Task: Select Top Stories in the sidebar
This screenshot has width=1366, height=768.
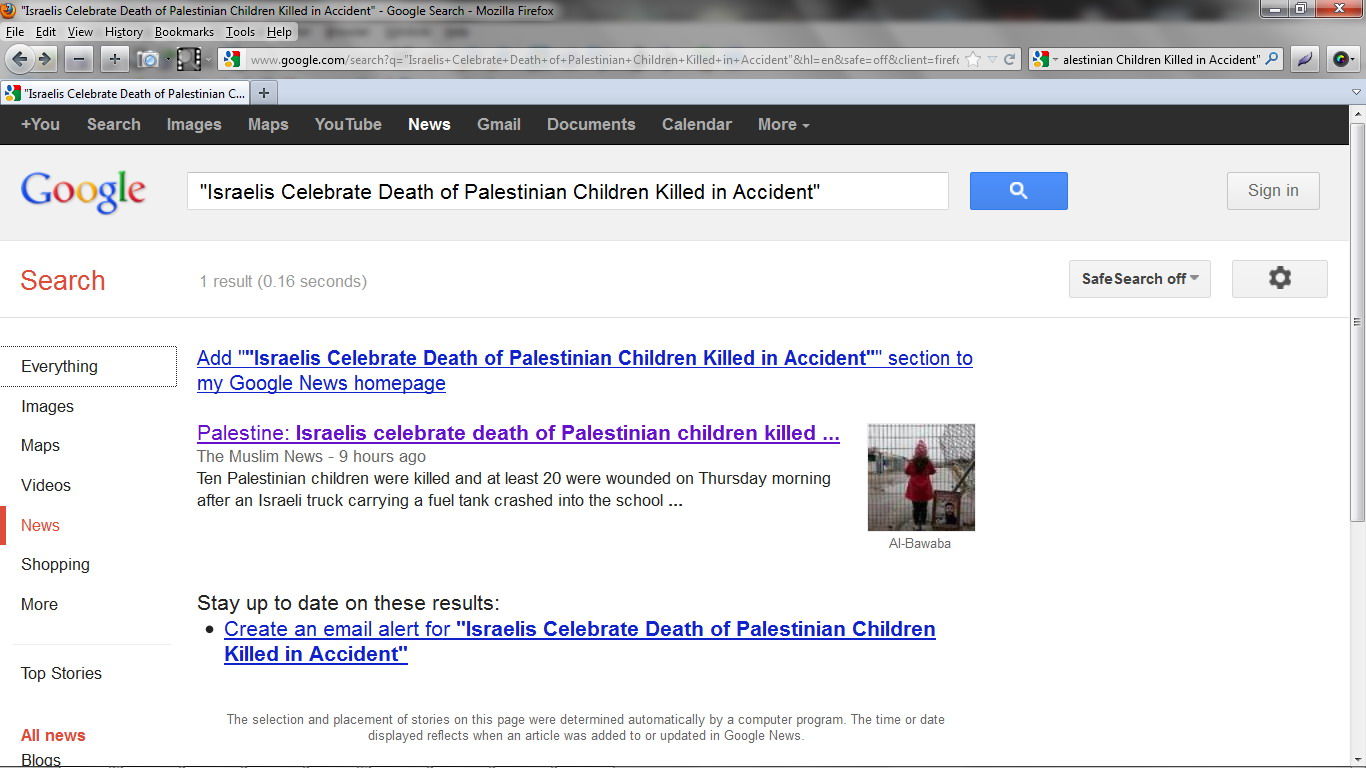Action: 61,673
